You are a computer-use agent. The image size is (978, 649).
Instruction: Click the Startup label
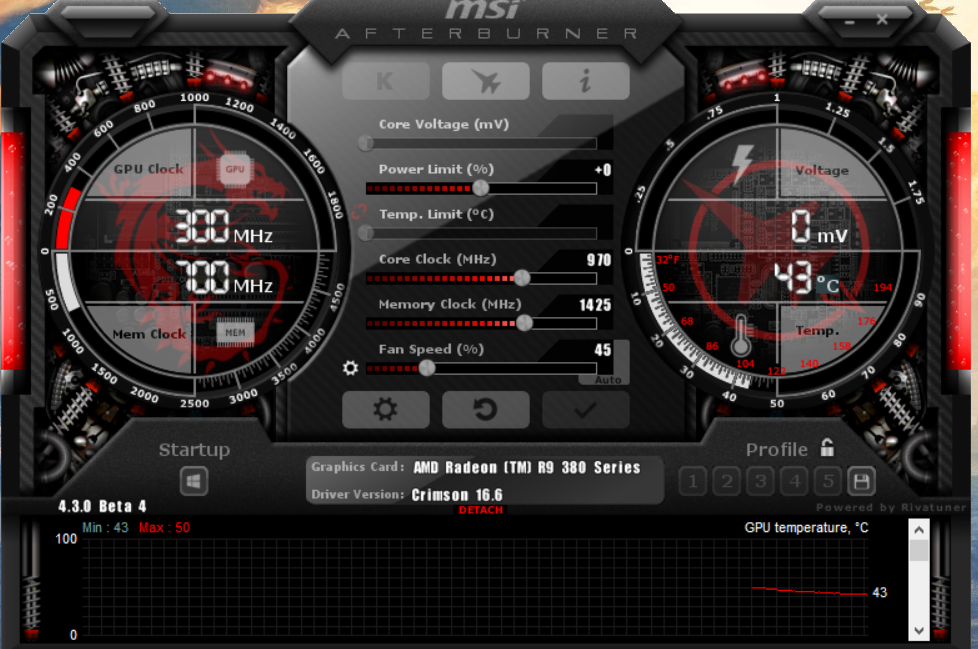pyautogui.click(x=194, y=449)
